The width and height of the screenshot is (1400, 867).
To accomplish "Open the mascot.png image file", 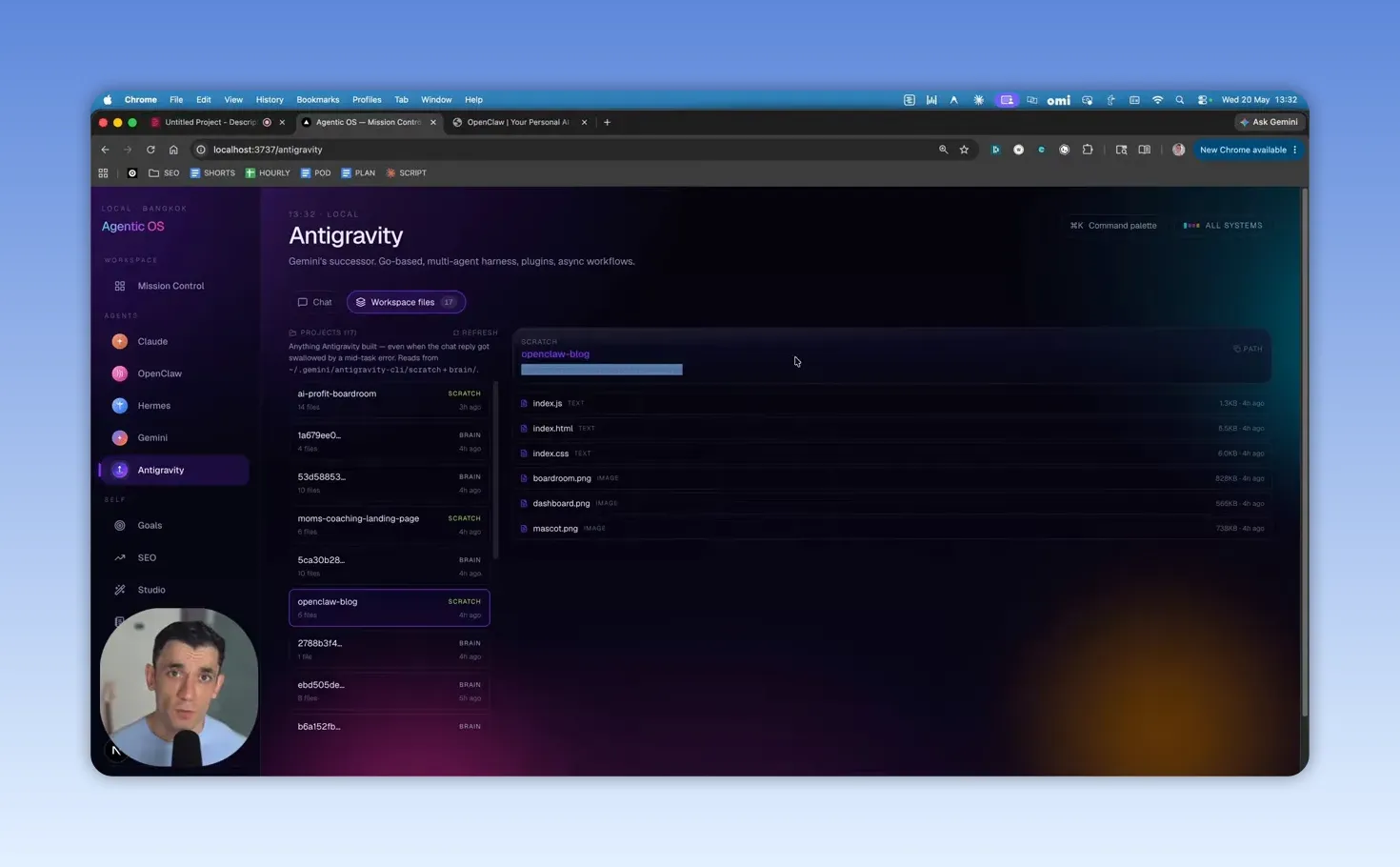I will point(892,528).
